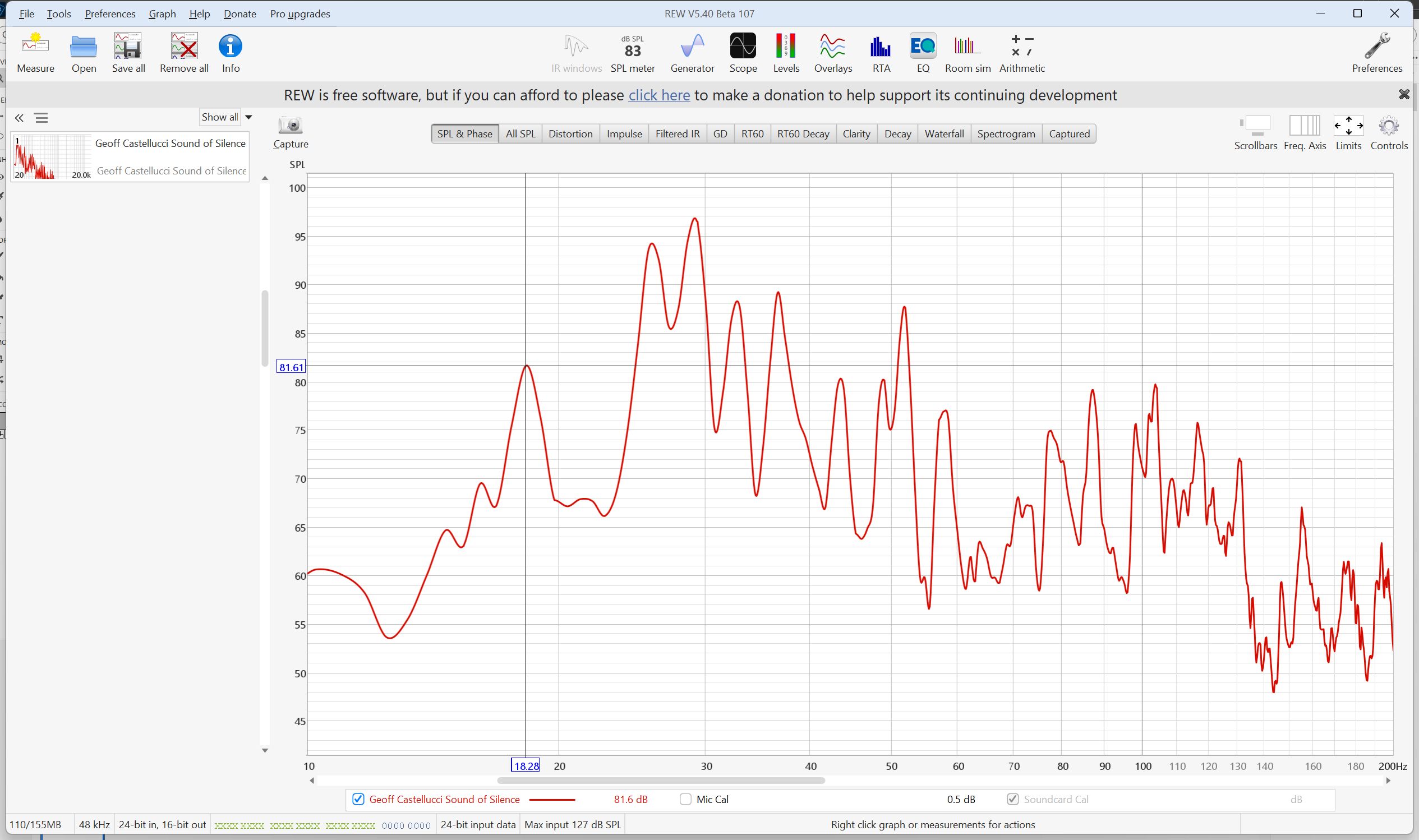The height and width of the screenshot is (840, 1419).
Task: Enable the Mic Cal checkbox
Action: point(685,799)
